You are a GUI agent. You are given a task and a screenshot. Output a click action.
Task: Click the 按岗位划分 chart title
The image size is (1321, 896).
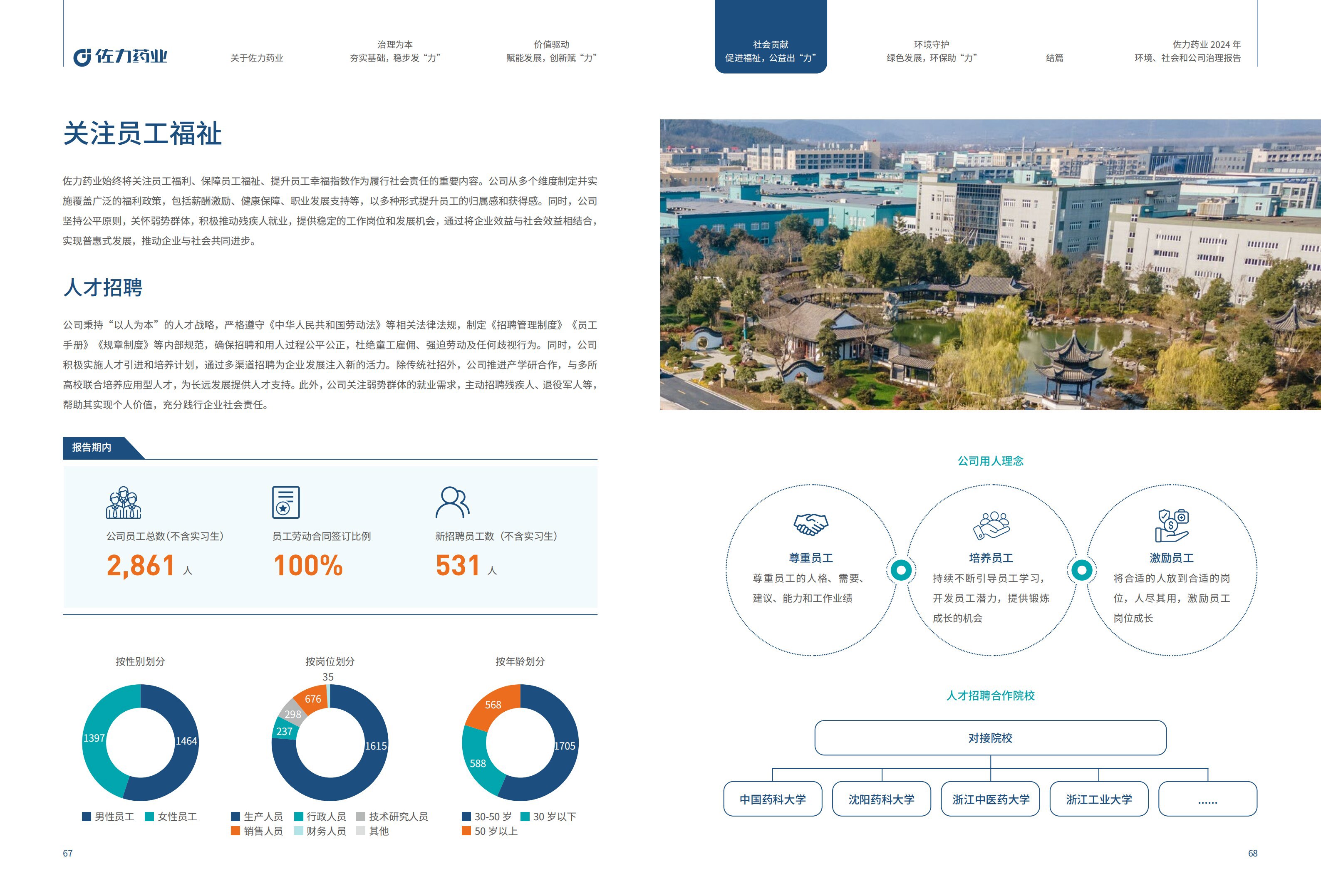330,661
